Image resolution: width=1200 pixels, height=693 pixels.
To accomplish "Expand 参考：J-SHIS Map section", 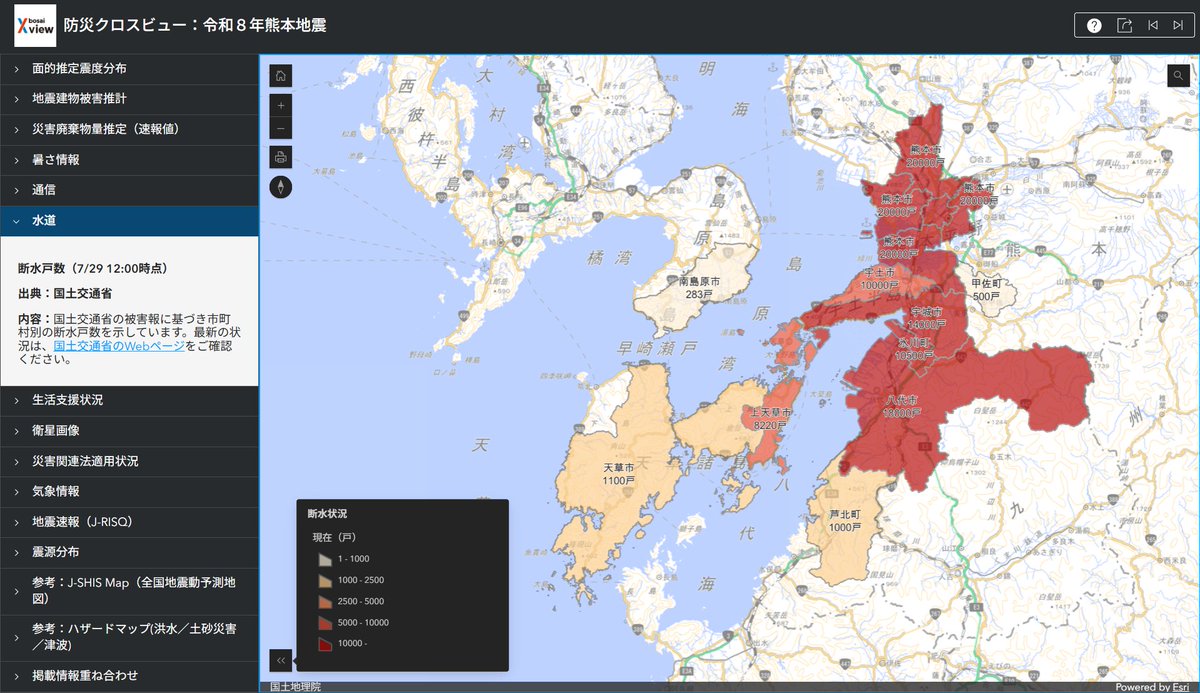I will pos(129,591).
